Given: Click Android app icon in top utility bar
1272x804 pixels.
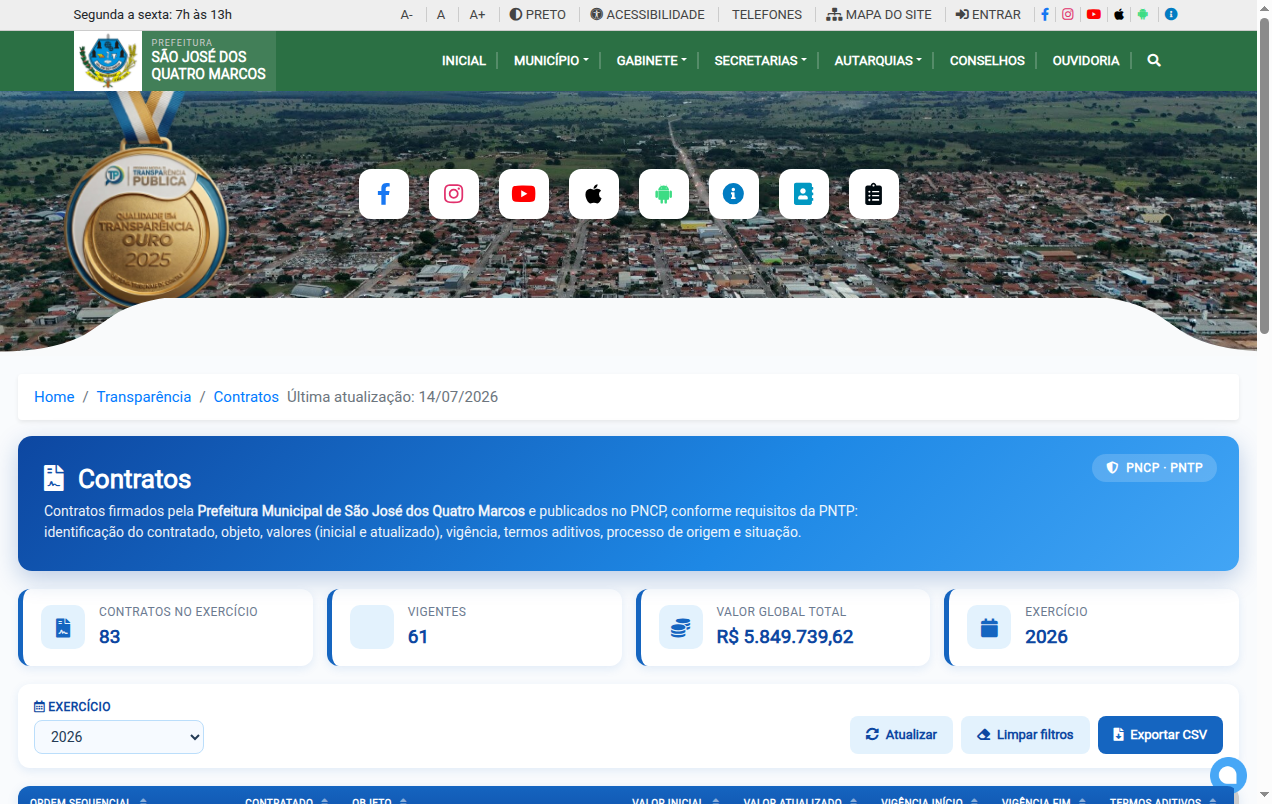Looking at the screenshot, I should tap(1143, 15).
